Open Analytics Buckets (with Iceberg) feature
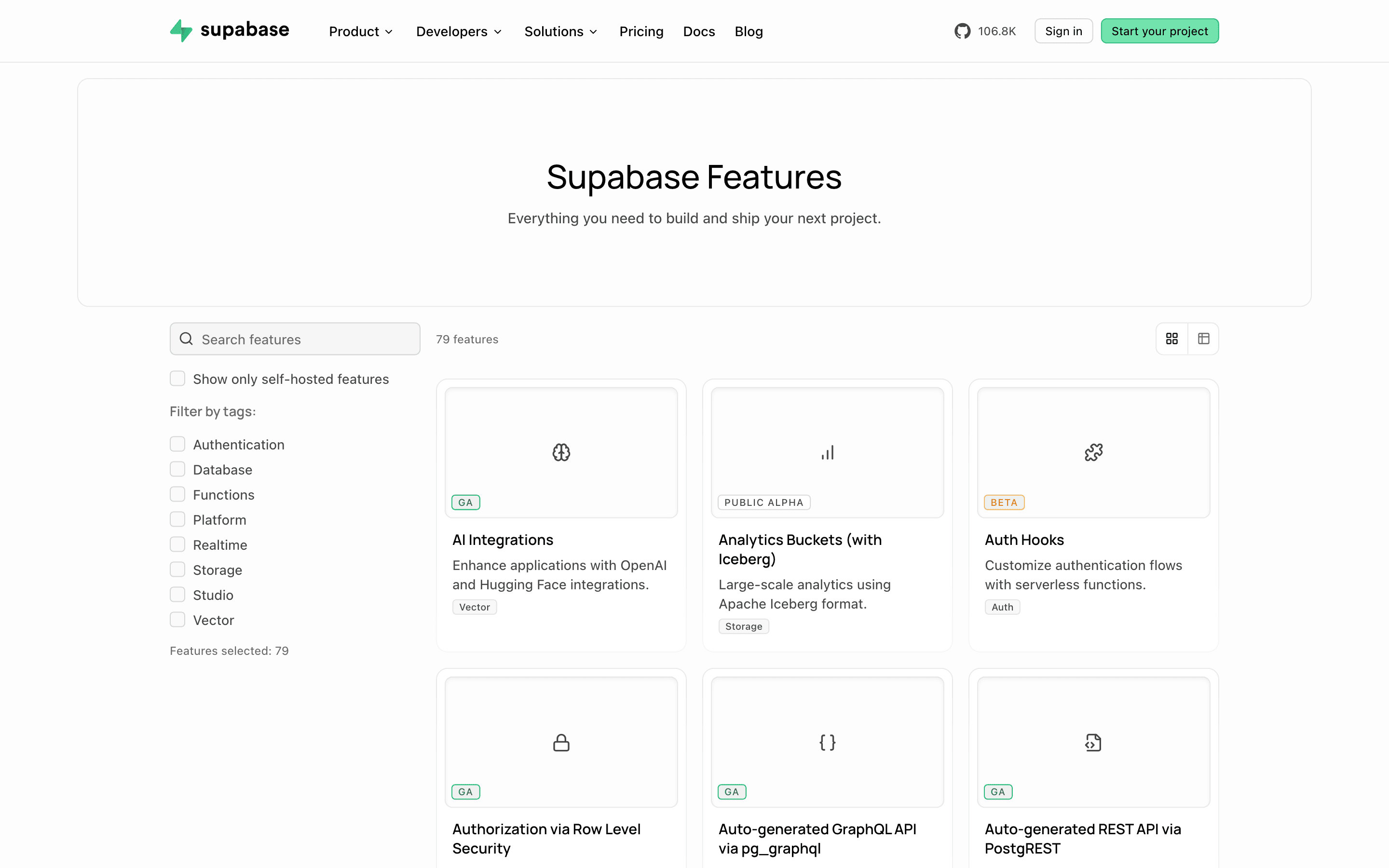The width and height of the screenshot is (1389, 868). (800, 549)
